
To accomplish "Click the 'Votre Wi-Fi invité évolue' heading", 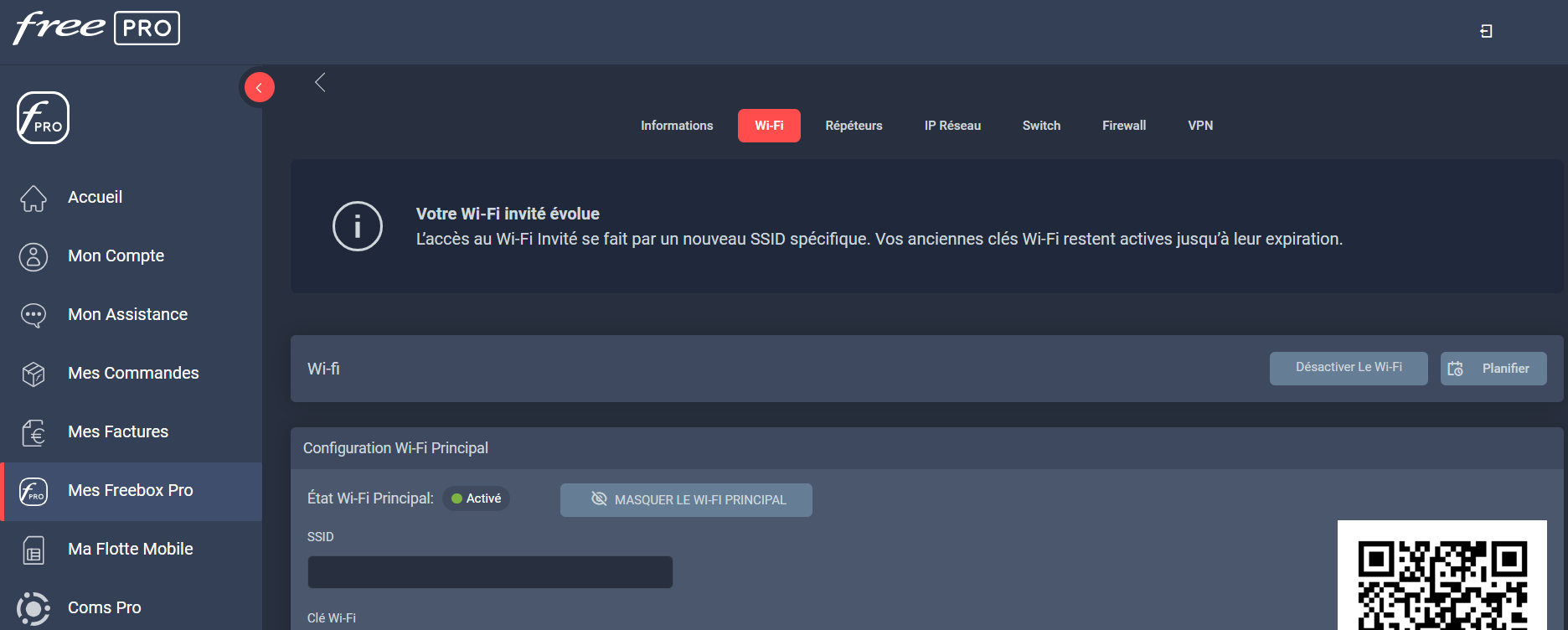I will click(x=508, y=214).
